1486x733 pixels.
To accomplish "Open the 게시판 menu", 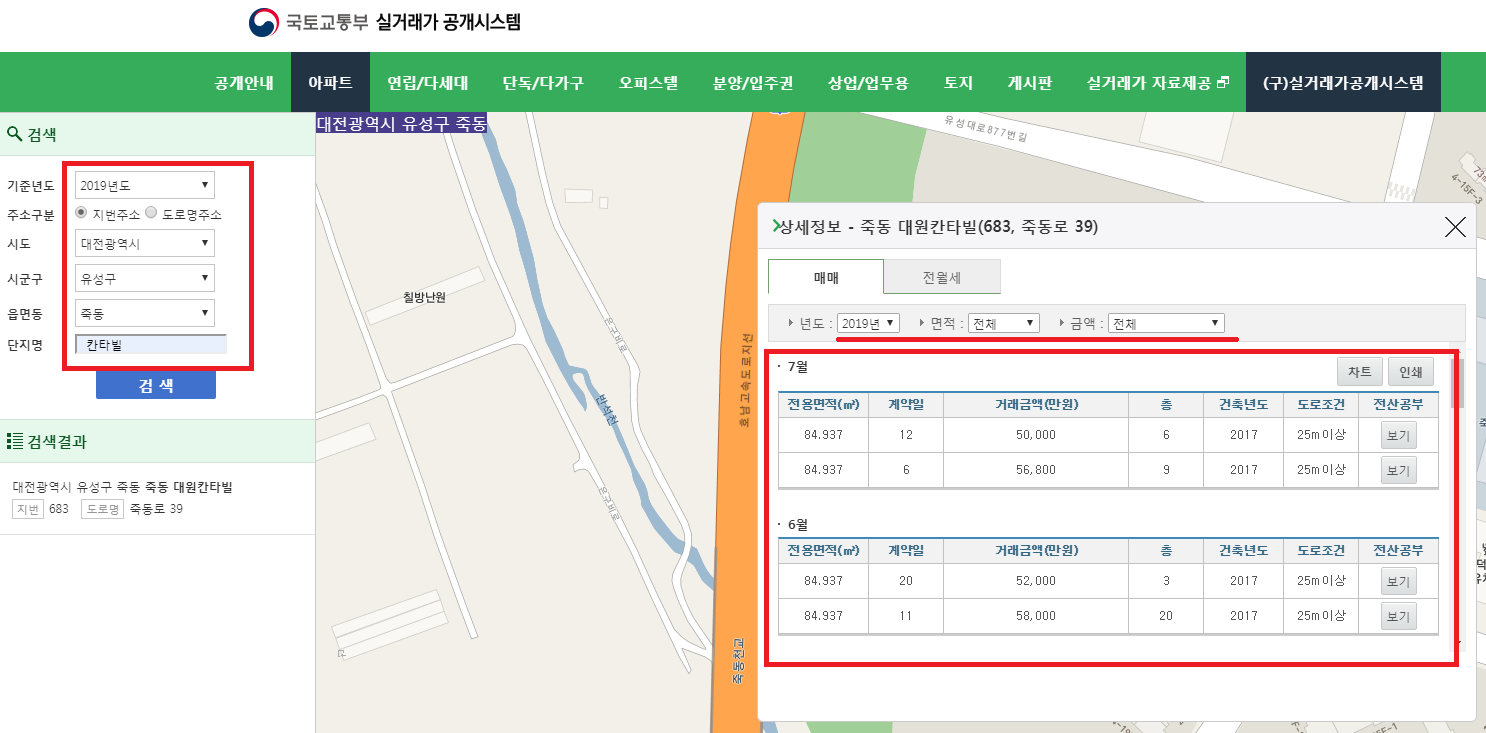I will tap(1029, 83).
